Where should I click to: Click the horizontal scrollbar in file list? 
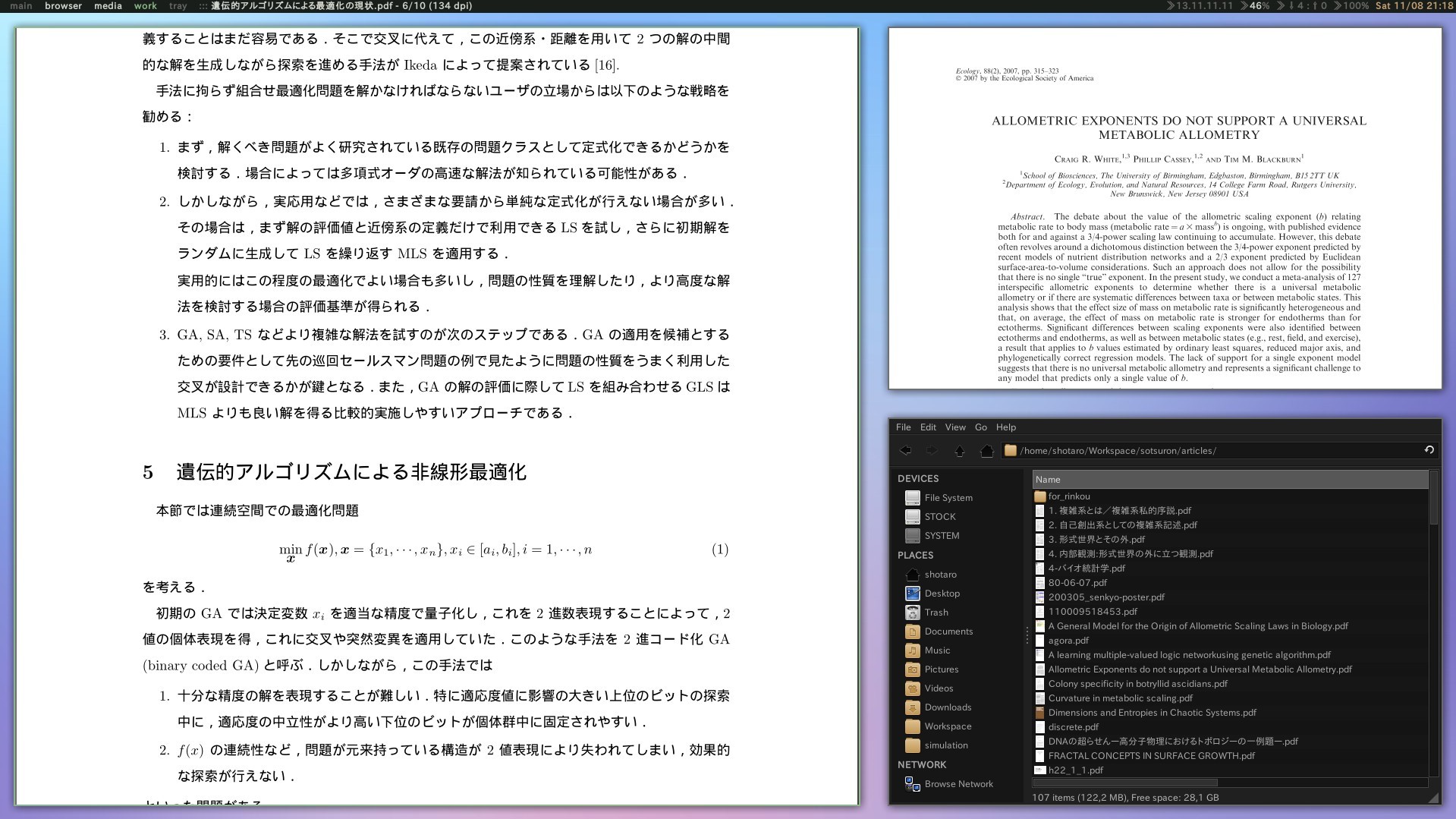point(1124,783)
